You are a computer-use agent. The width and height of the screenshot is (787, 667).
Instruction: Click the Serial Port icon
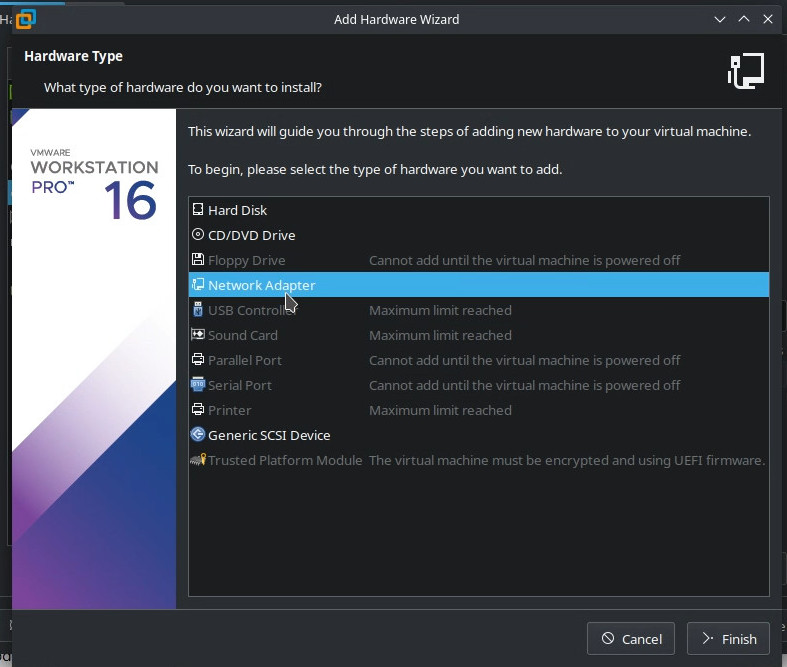click(198, 385)
